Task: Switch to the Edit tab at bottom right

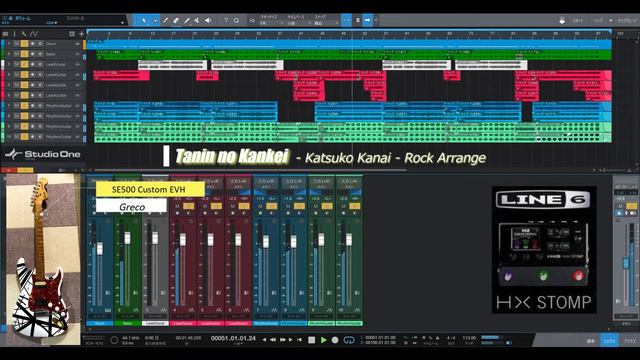Action: 591,341
